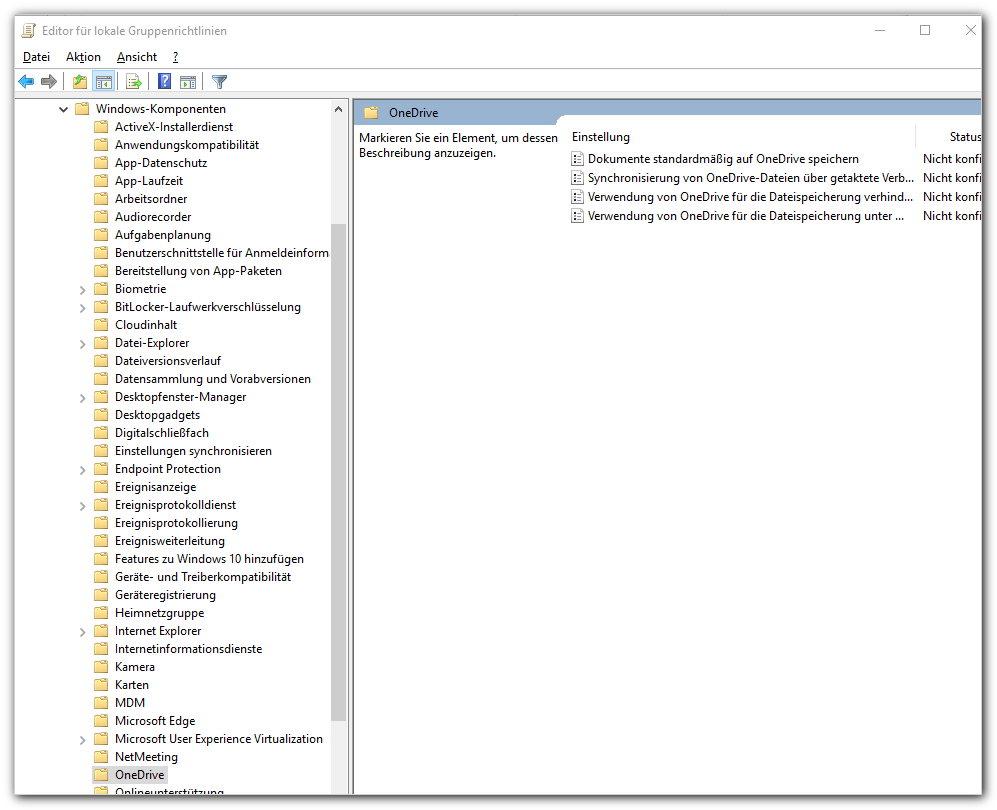Select the Desktopgadgets tree item

click(x=157, y=415)
